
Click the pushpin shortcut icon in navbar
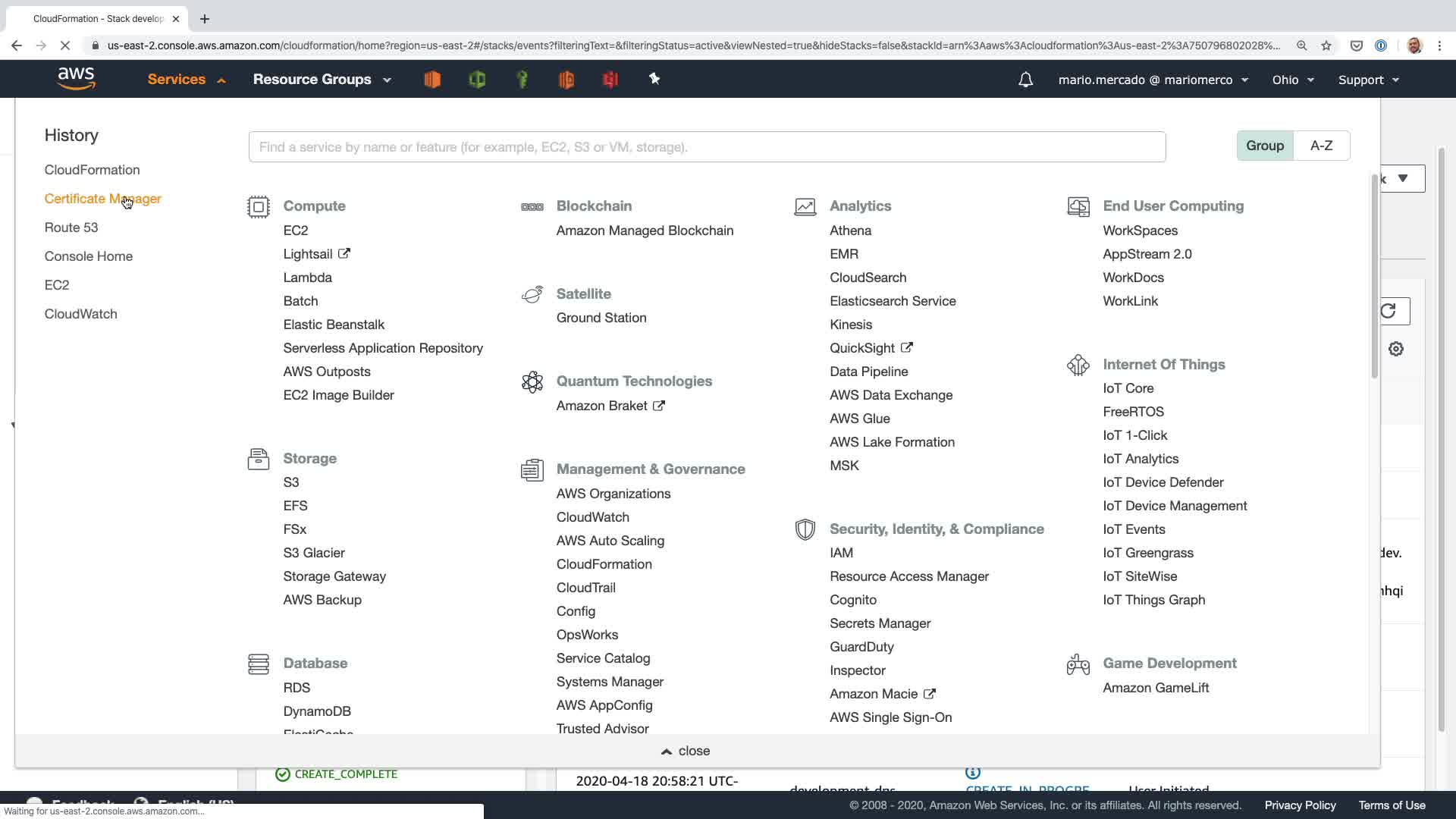coord(654,79)
